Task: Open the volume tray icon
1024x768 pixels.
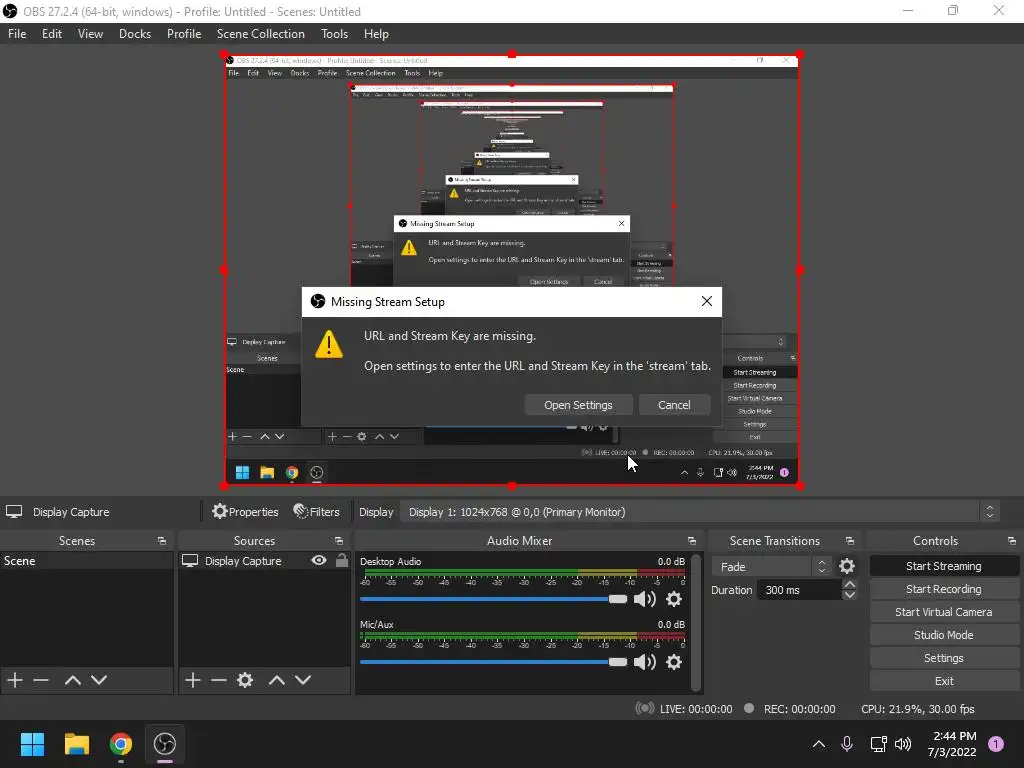Action: 903,744
